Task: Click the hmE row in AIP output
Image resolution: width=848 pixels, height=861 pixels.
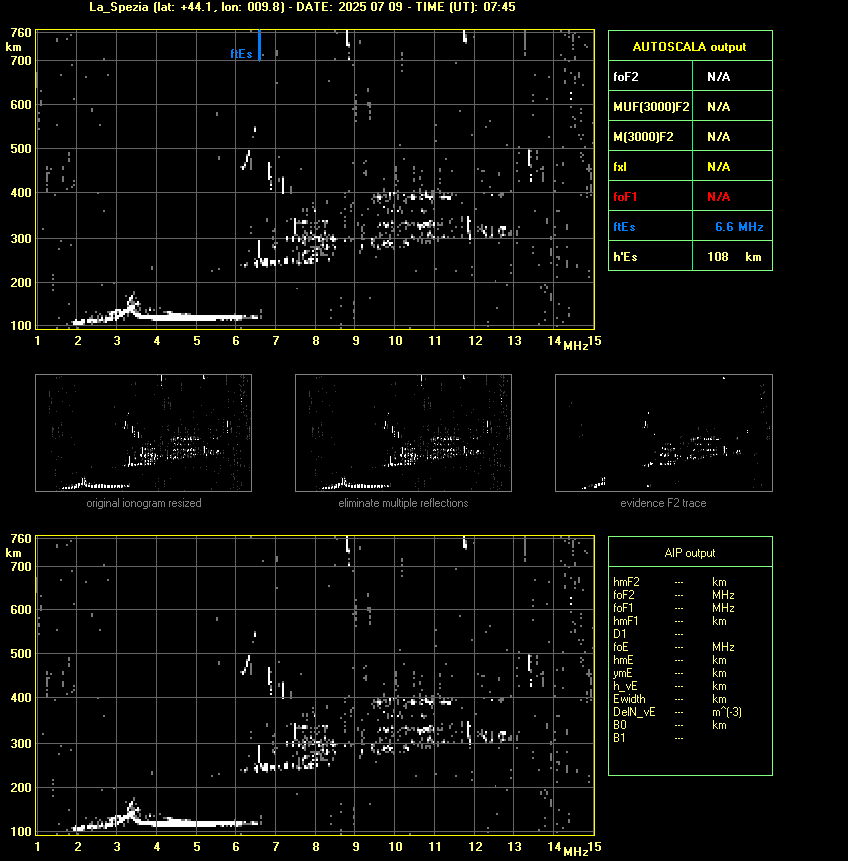Action: [x=670, y=660]
